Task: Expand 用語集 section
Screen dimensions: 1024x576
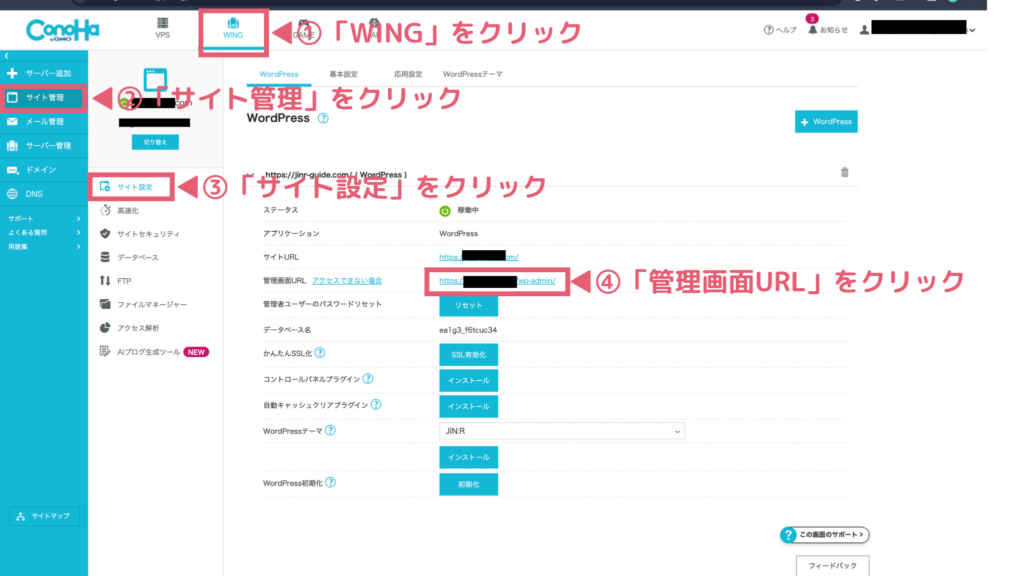Action: (x=44, y=247)
